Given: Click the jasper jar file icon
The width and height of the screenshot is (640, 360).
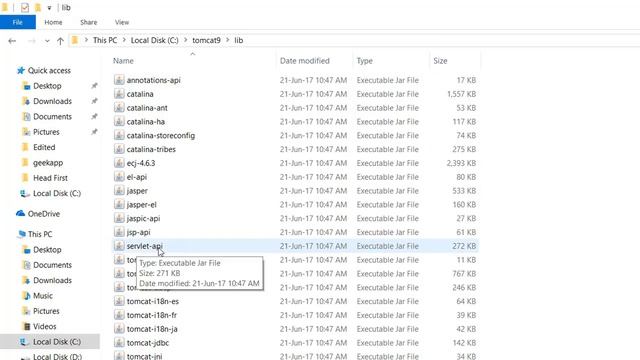Looking at the screenshot, I should point(119,191).
